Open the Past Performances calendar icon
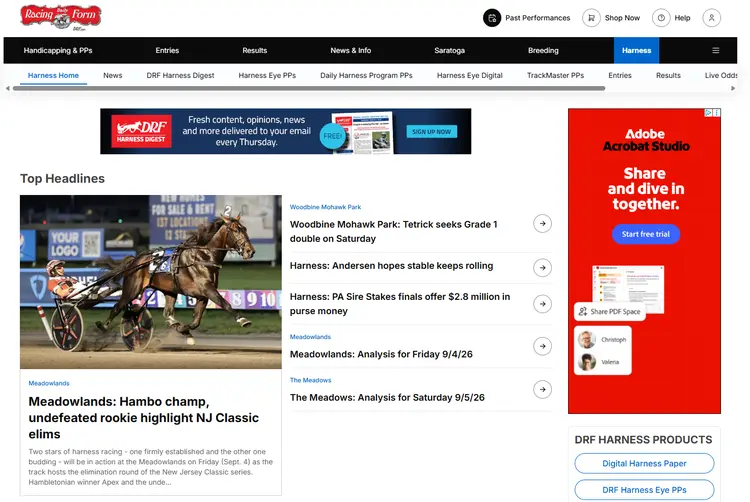750x502 pixels. [x=492, y=18]
